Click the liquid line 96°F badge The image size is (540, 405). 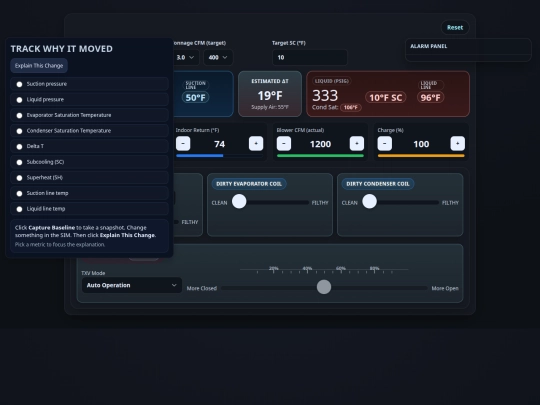(430, 97)
